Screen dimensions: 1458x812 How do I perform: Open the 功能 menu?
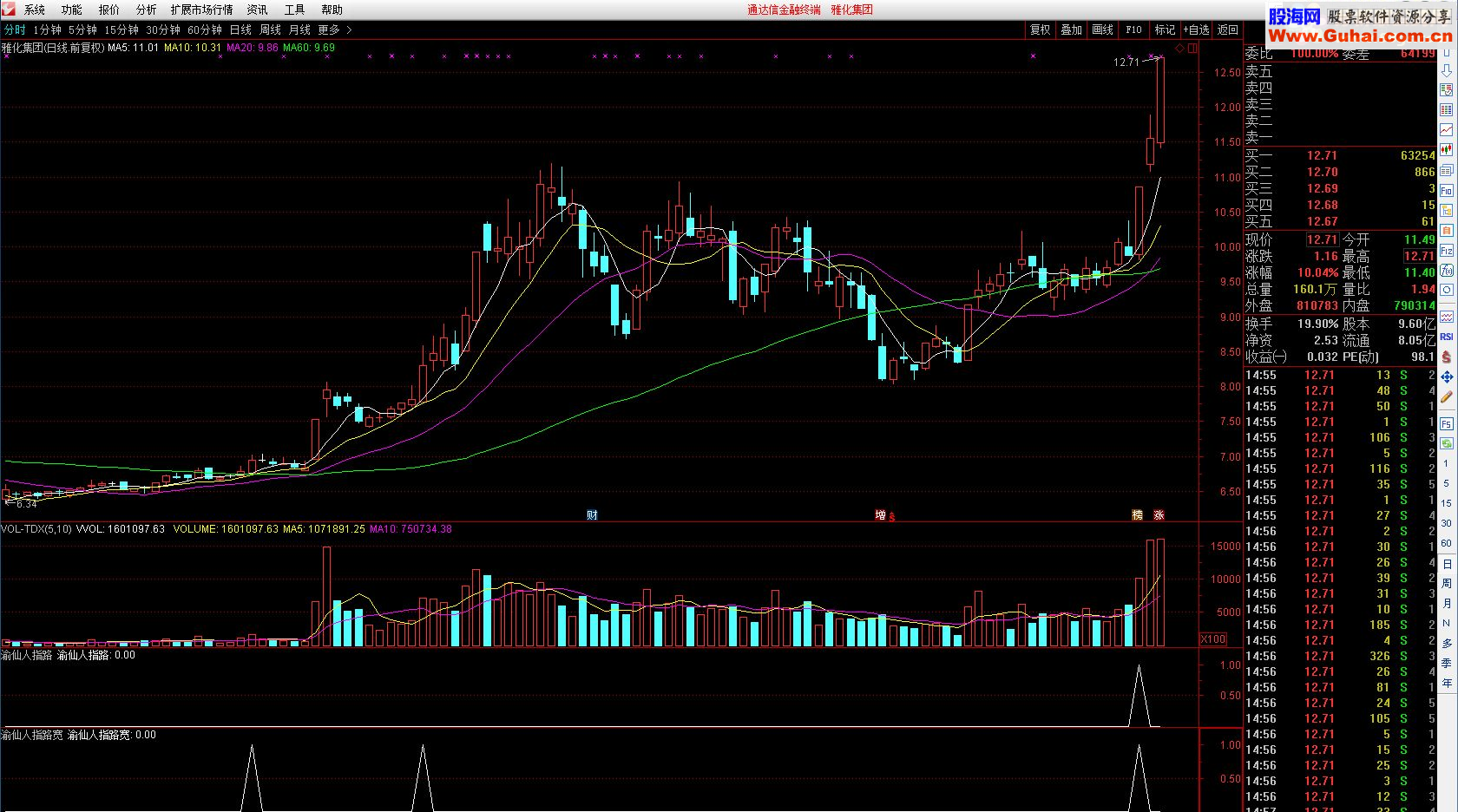point(72,10)
